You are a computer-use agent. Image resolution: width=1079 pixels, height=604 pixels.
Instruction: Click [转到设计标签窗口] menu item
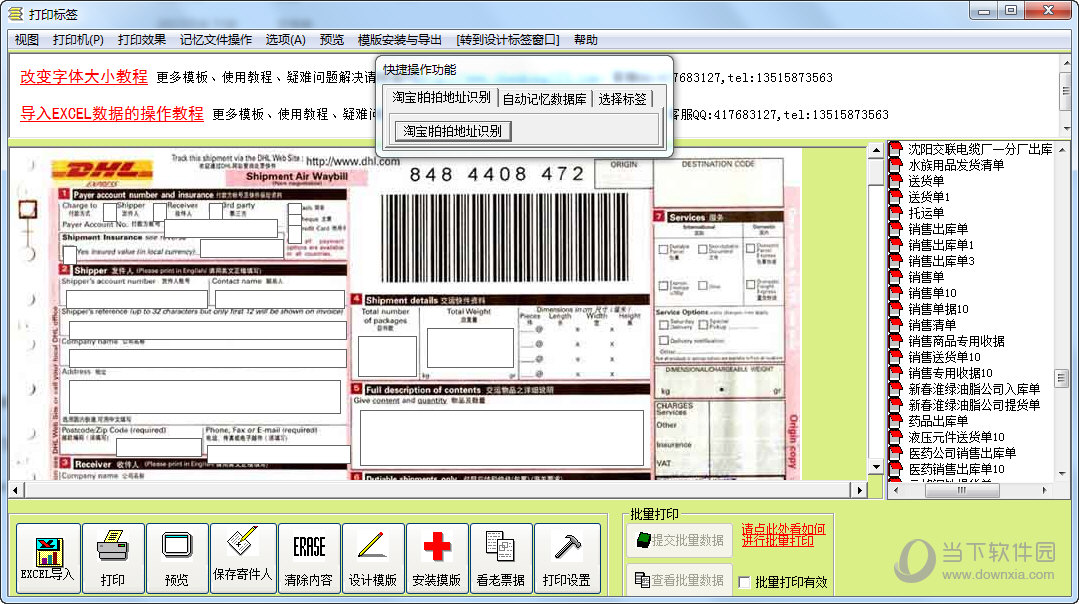[x=508, y=40]
